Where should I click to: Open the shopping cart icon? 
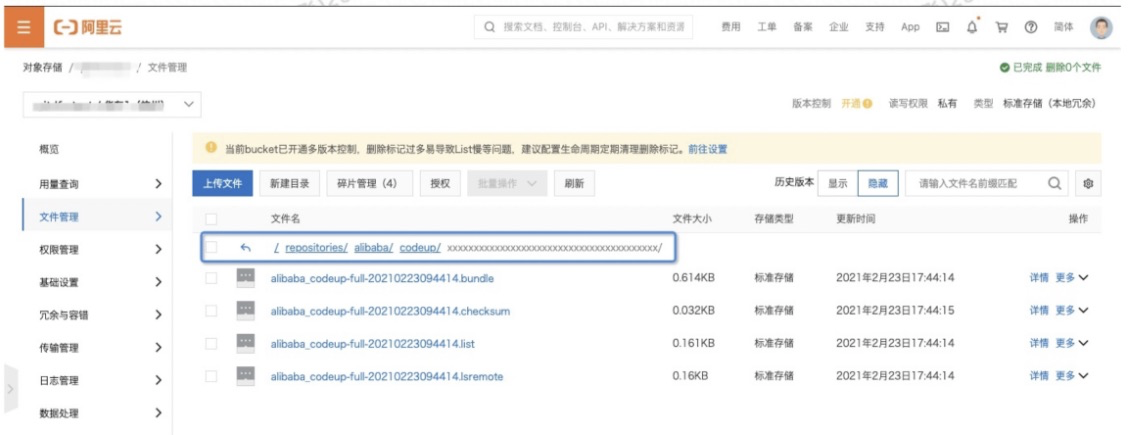coord(1001,27)
